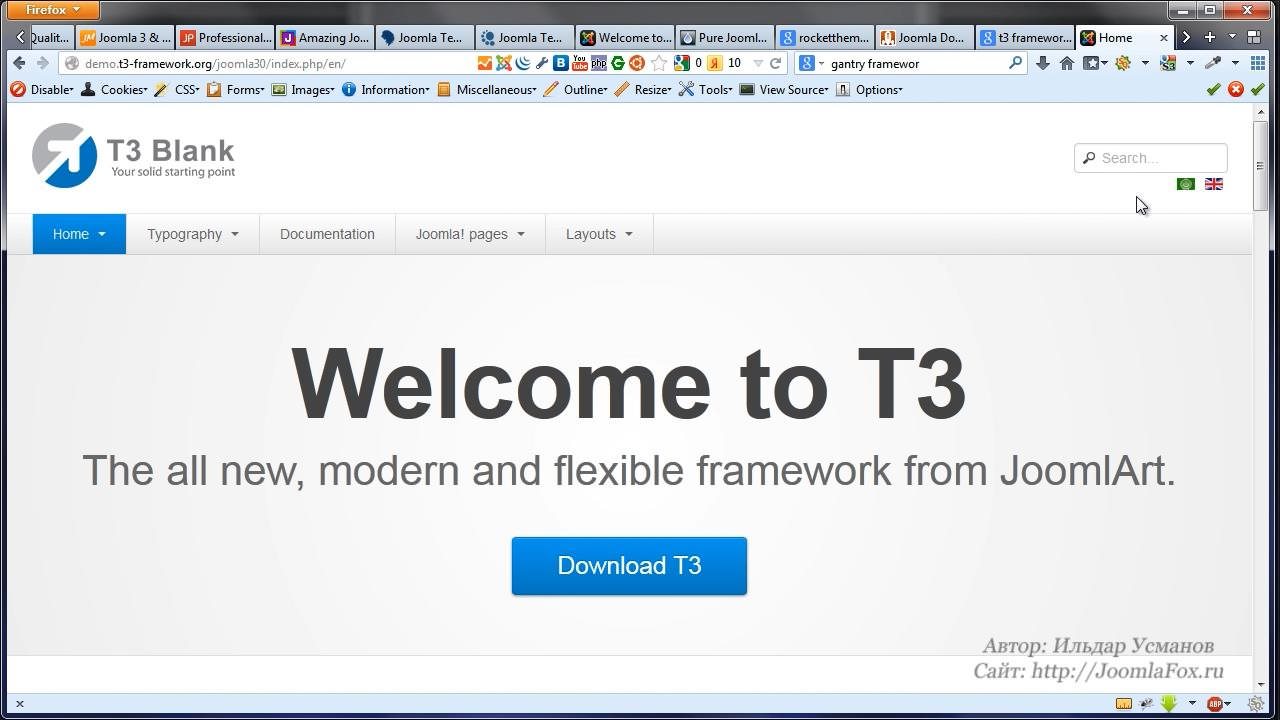Viewport: 1280px width, 720px height.
Task: Click the YouTube icon in address bar
Action: 580,63
